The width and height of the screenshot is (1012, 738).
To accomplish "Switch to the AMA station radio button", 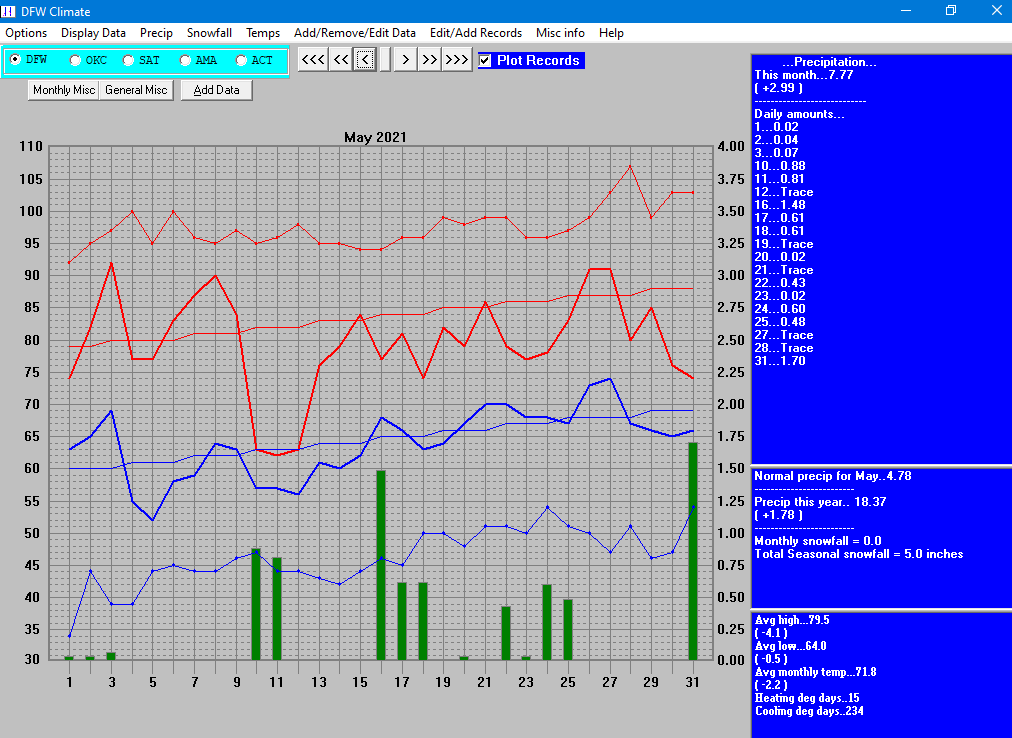I will 185,60.
